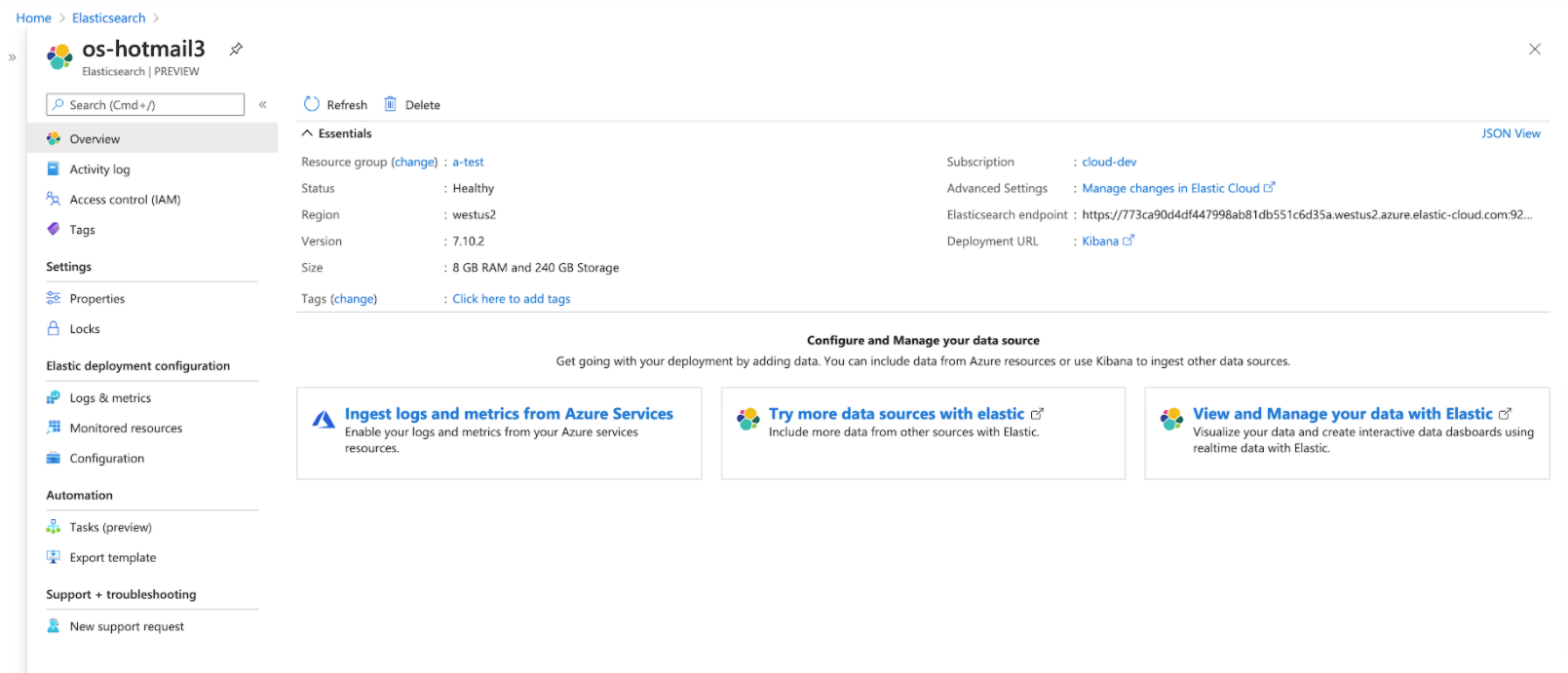
Task: Click the Azure logo on Ingest logs card
Action: pyautogui.click(x=324, y=420)
